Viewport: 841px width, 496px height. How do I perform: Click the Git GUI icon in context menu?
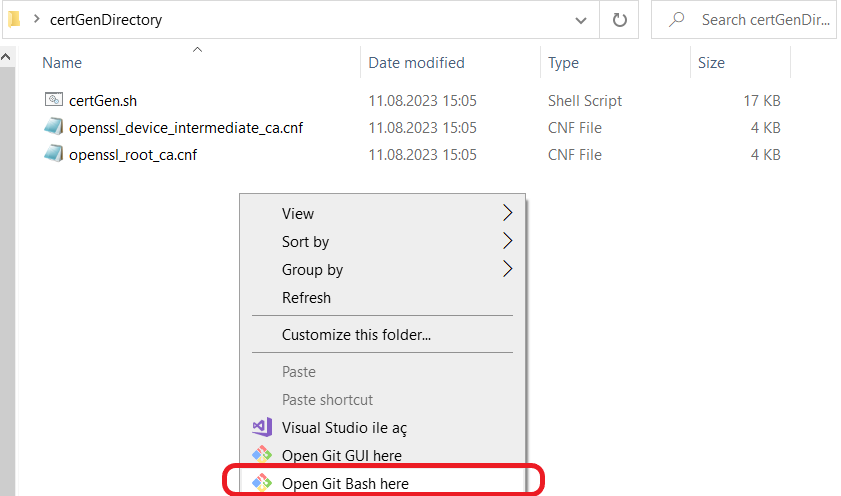pos(262,455)
